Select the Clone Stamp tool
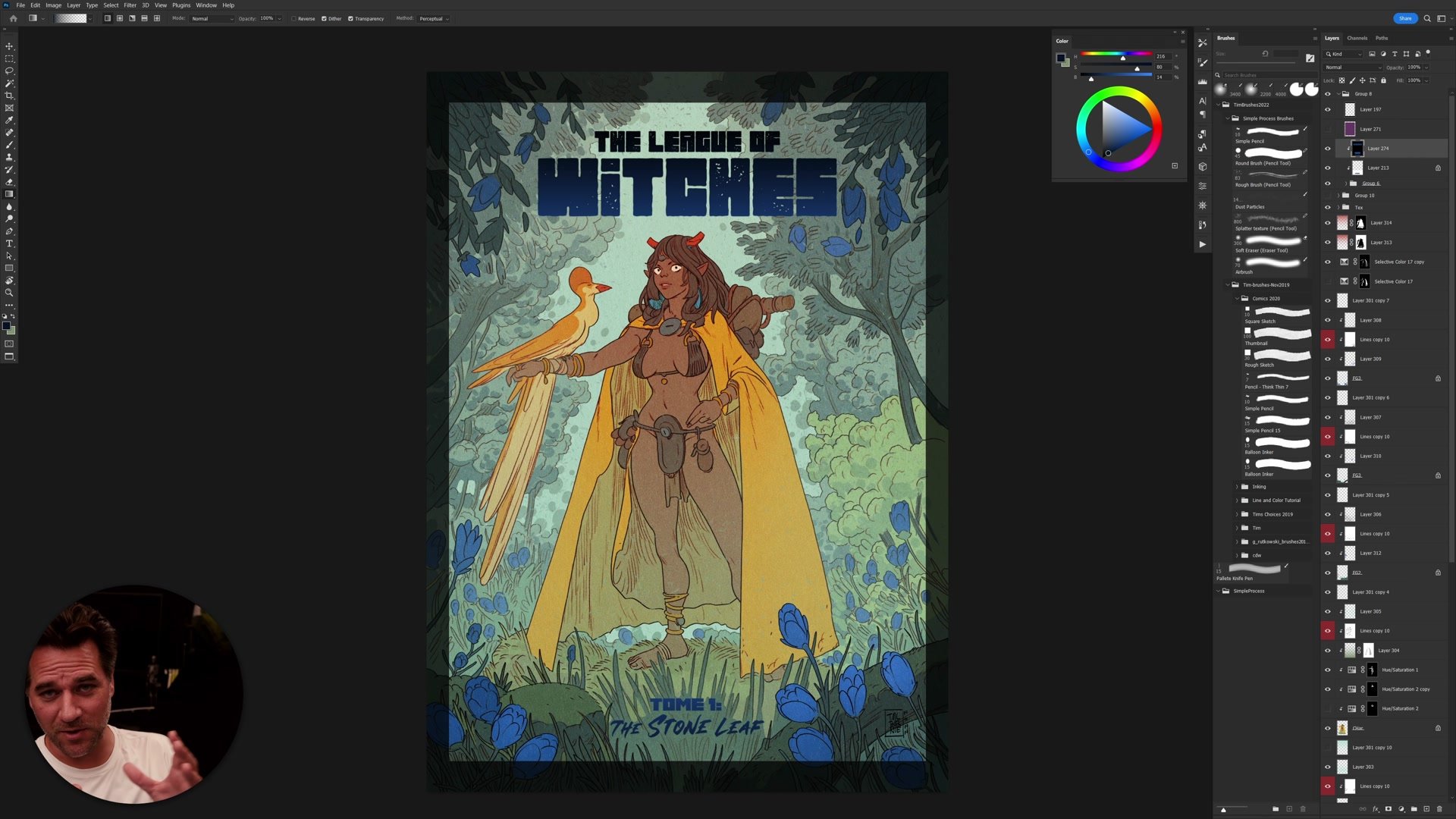 pyautogui.click(x=9, y=157)
